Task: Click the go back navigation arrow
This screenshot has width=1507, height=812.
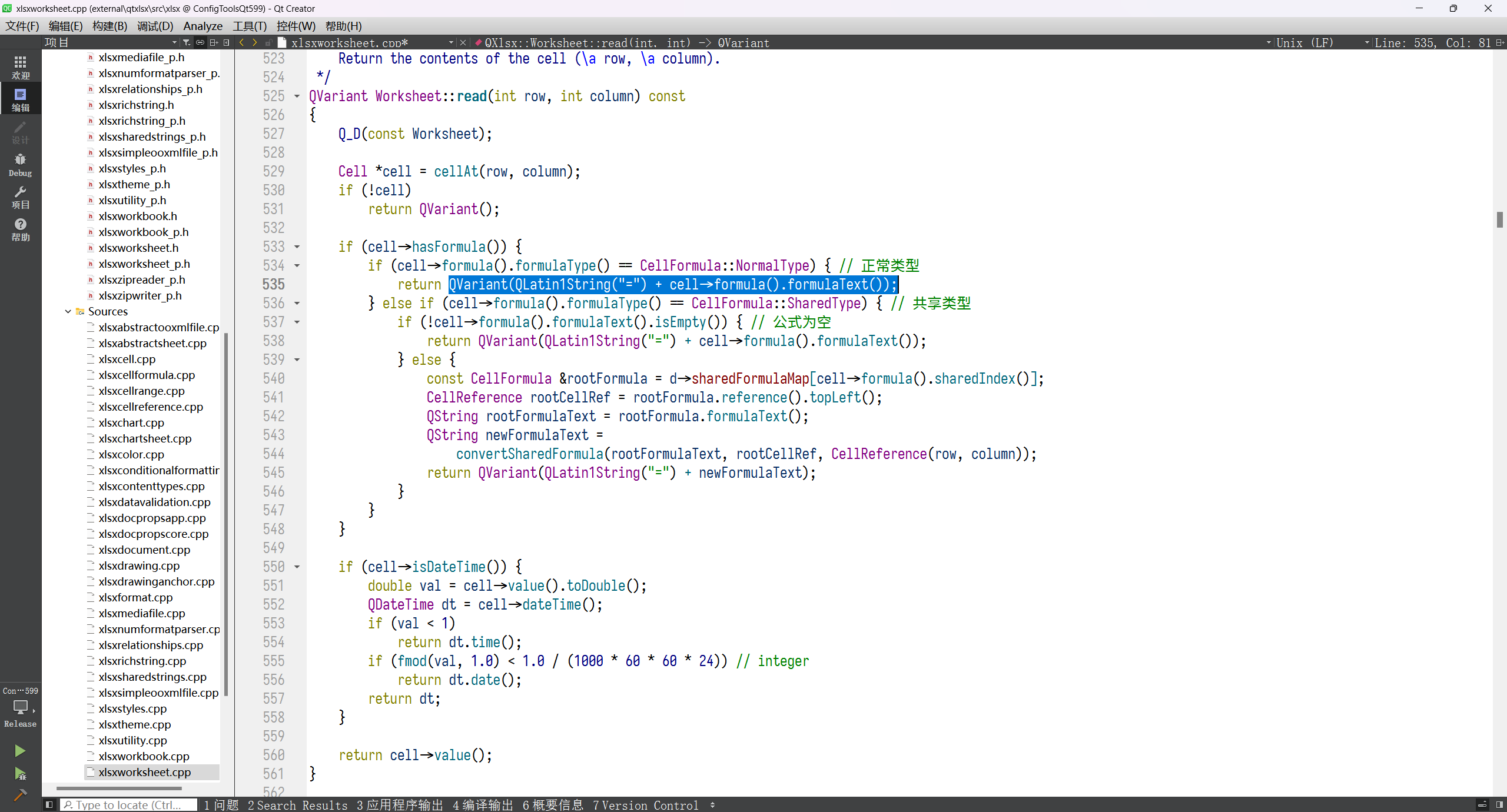Action: tap(241, 42)
